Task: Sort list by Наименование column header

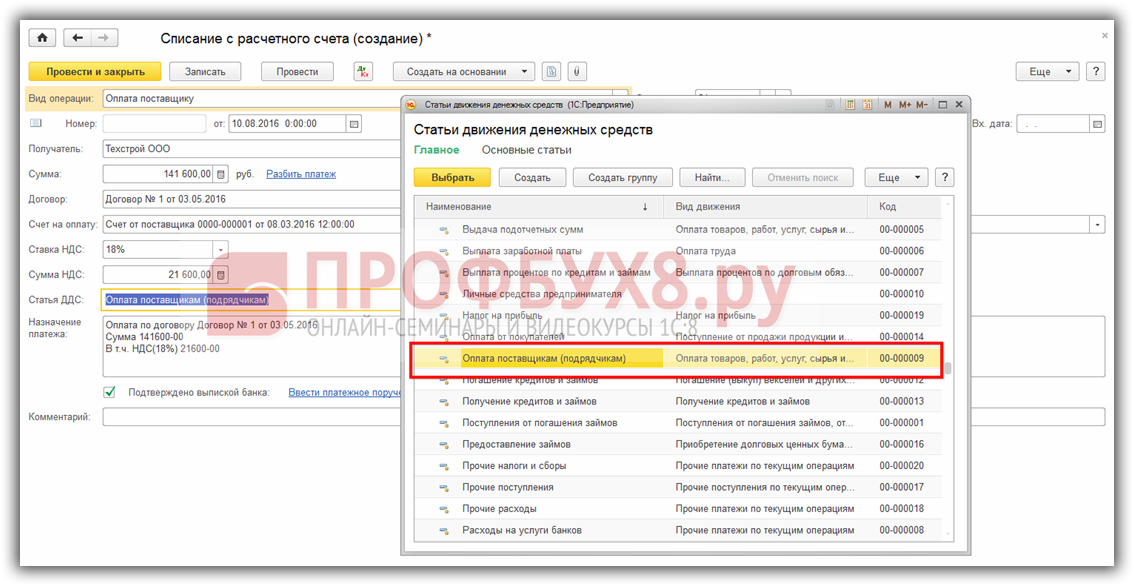Action: tap(538, 207)
